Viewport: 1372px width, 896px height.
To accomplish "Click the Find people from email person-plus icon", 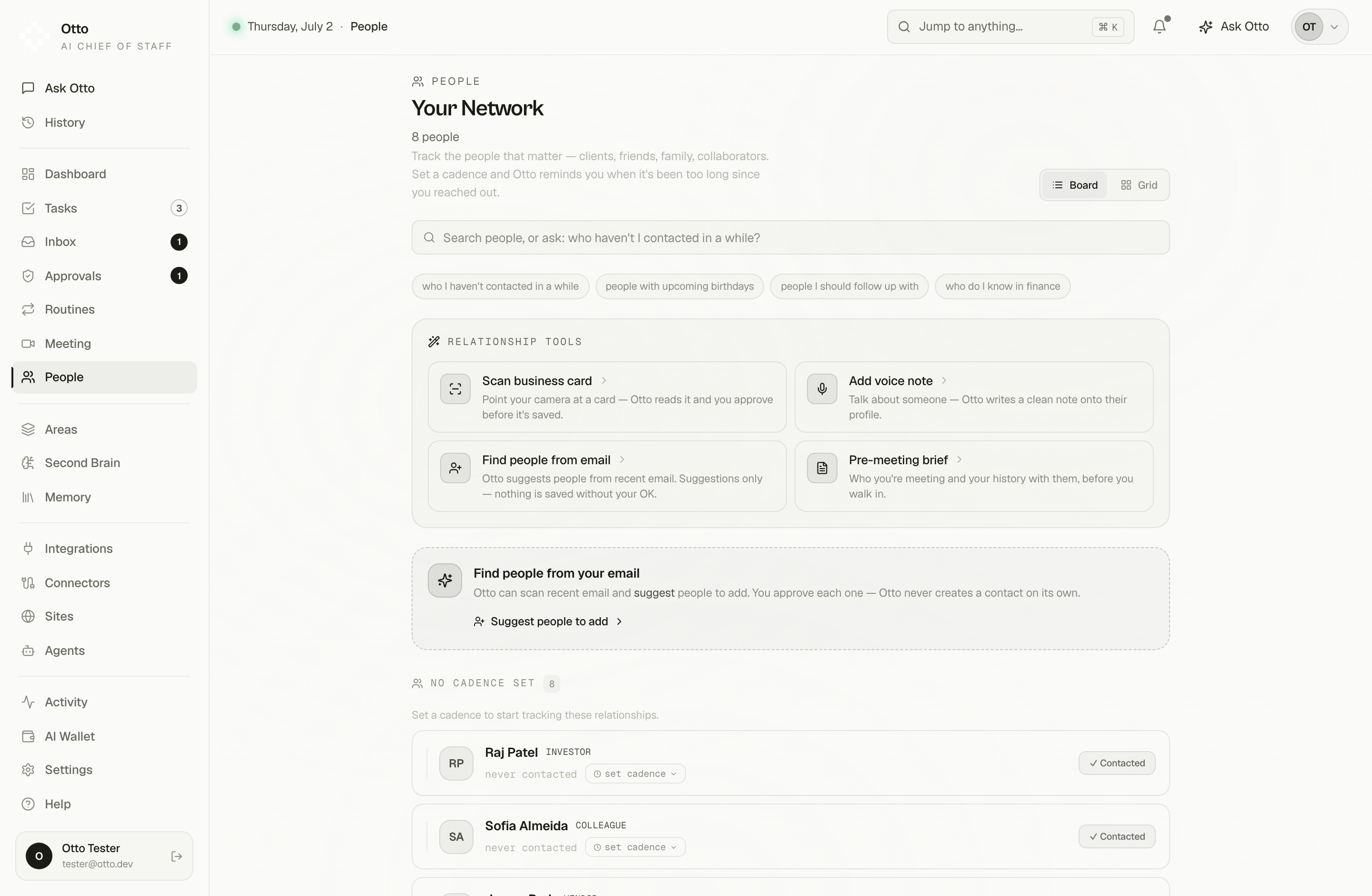I will [x=455, y=468].
